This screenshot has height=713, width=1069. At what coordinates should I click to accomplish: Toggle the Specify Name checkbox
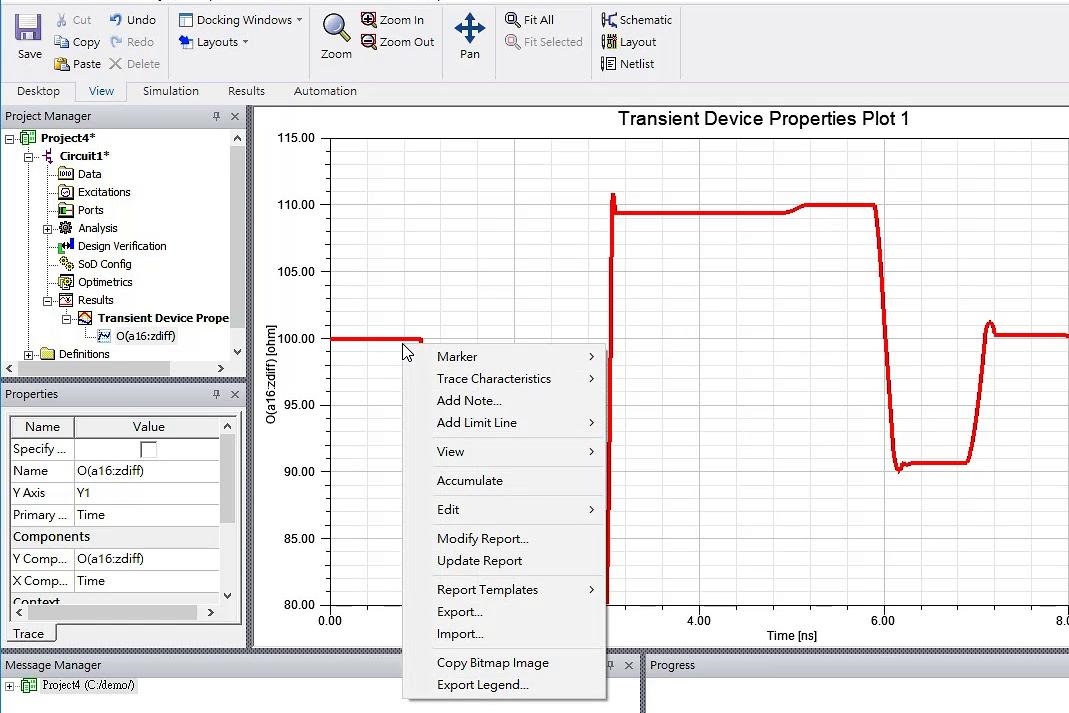(148, 449)
